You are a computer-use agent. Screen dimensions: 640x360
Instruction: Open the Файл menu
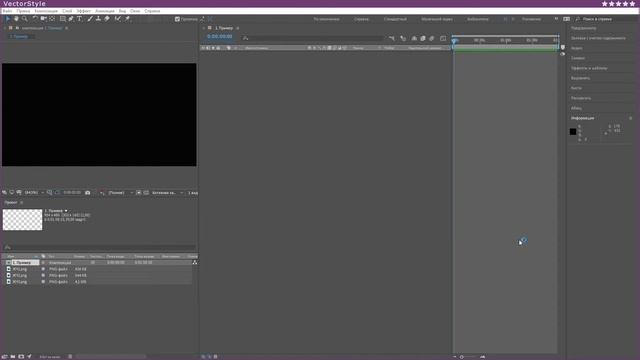pos(7,11)
